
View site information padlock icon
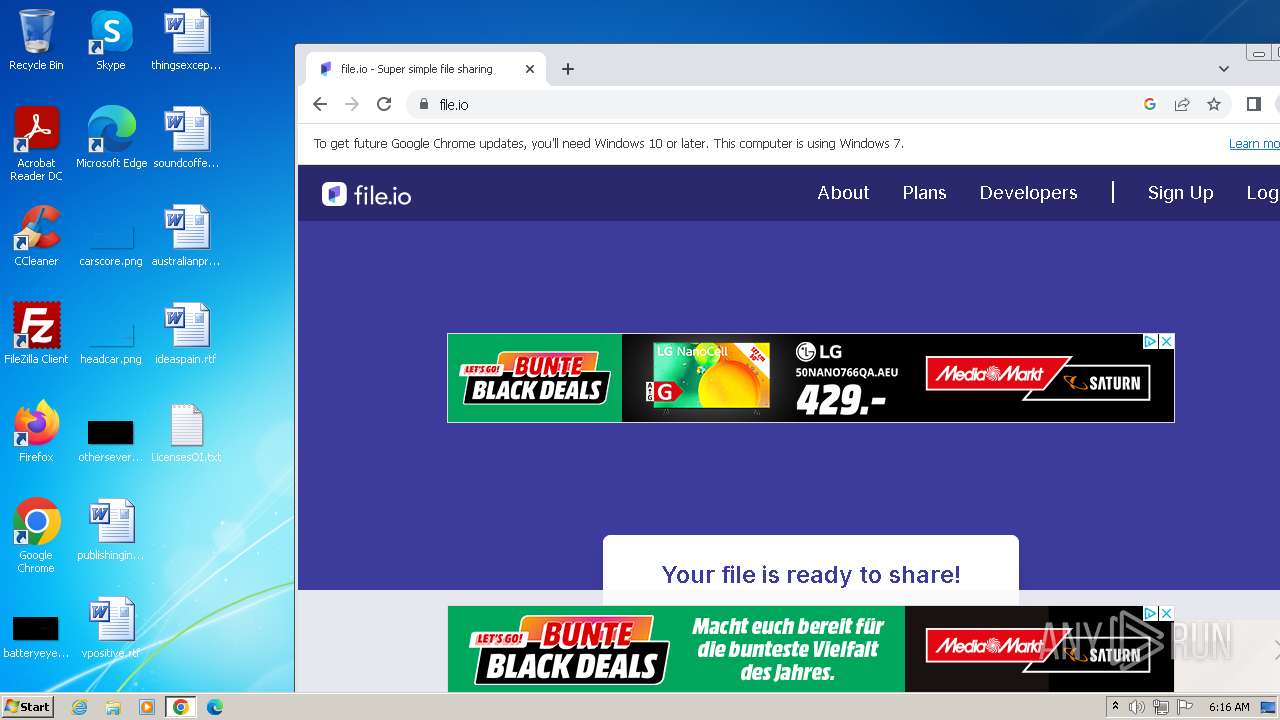pyautogui.click(x=424, y=104)
